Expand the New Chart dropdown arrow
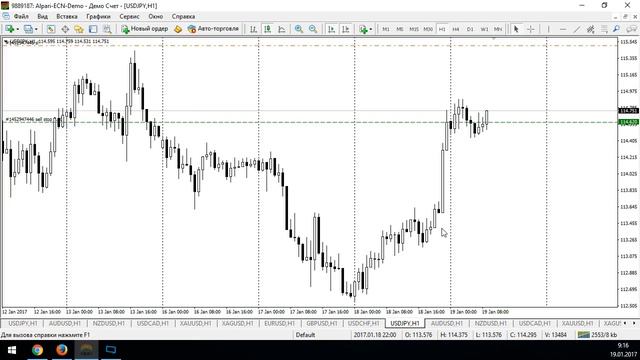This screenshot has height=360, width=640. 17,29
